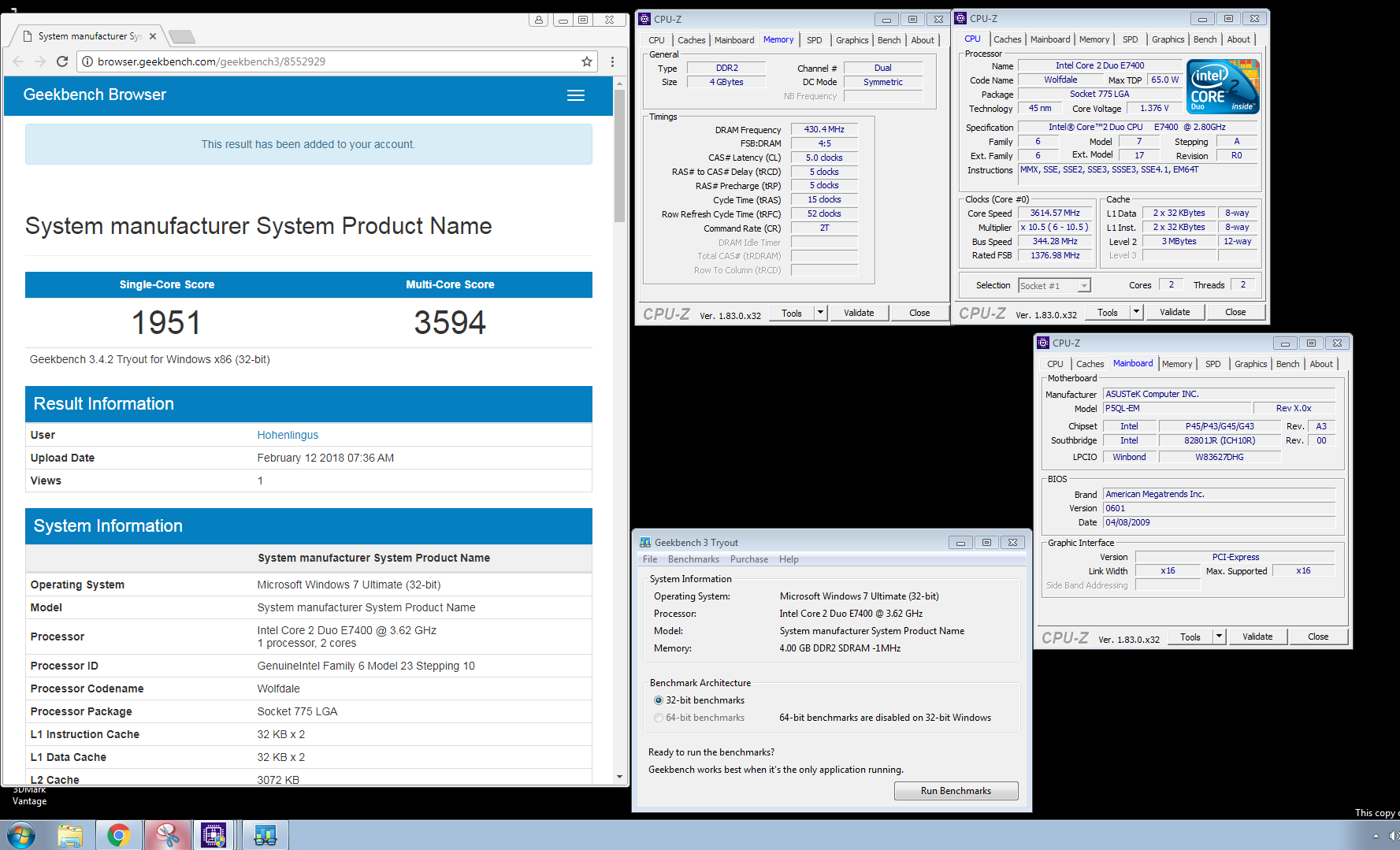This screenshot has width=1400, height=850.
Task: Click the Chrome page vertical scrollbar
Action: [x=619, y=156]
